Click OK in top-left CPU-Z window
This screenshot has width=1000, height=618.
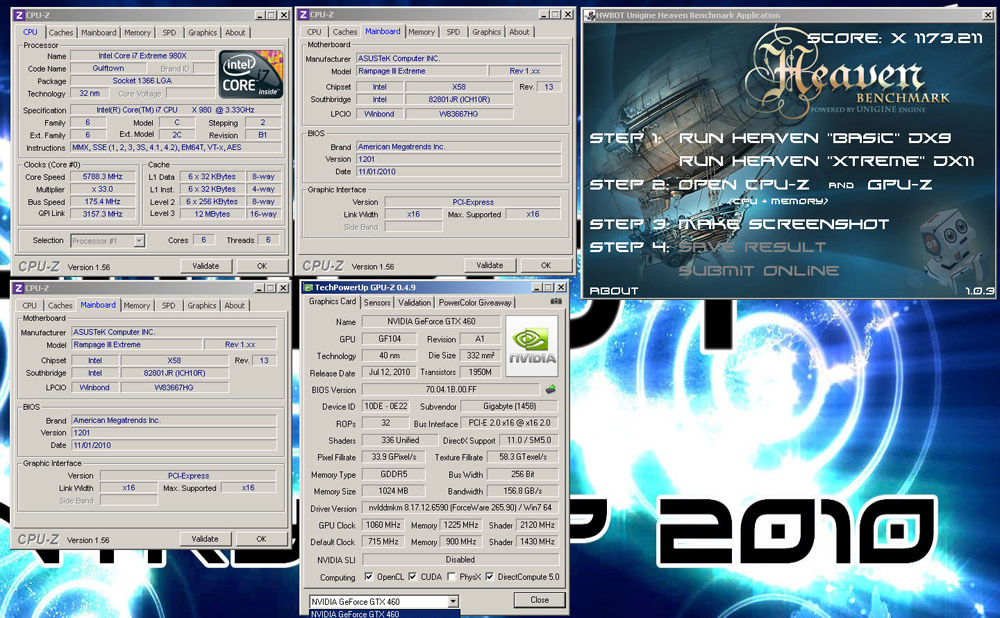(x=262, y=266)
